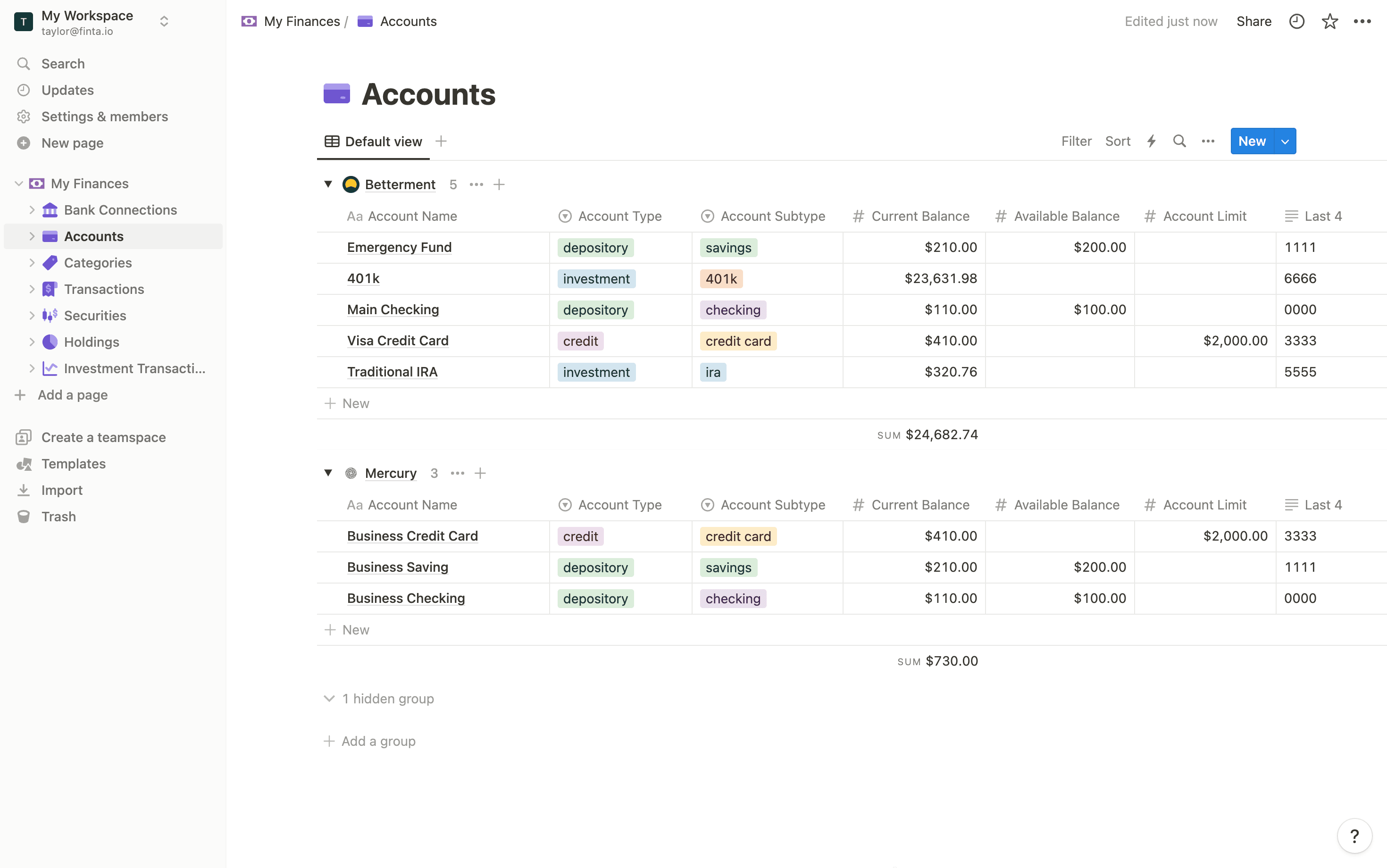Collapse the Betterment group
Viewport: 1387px width, 868px height.
[x=328, y=184]
